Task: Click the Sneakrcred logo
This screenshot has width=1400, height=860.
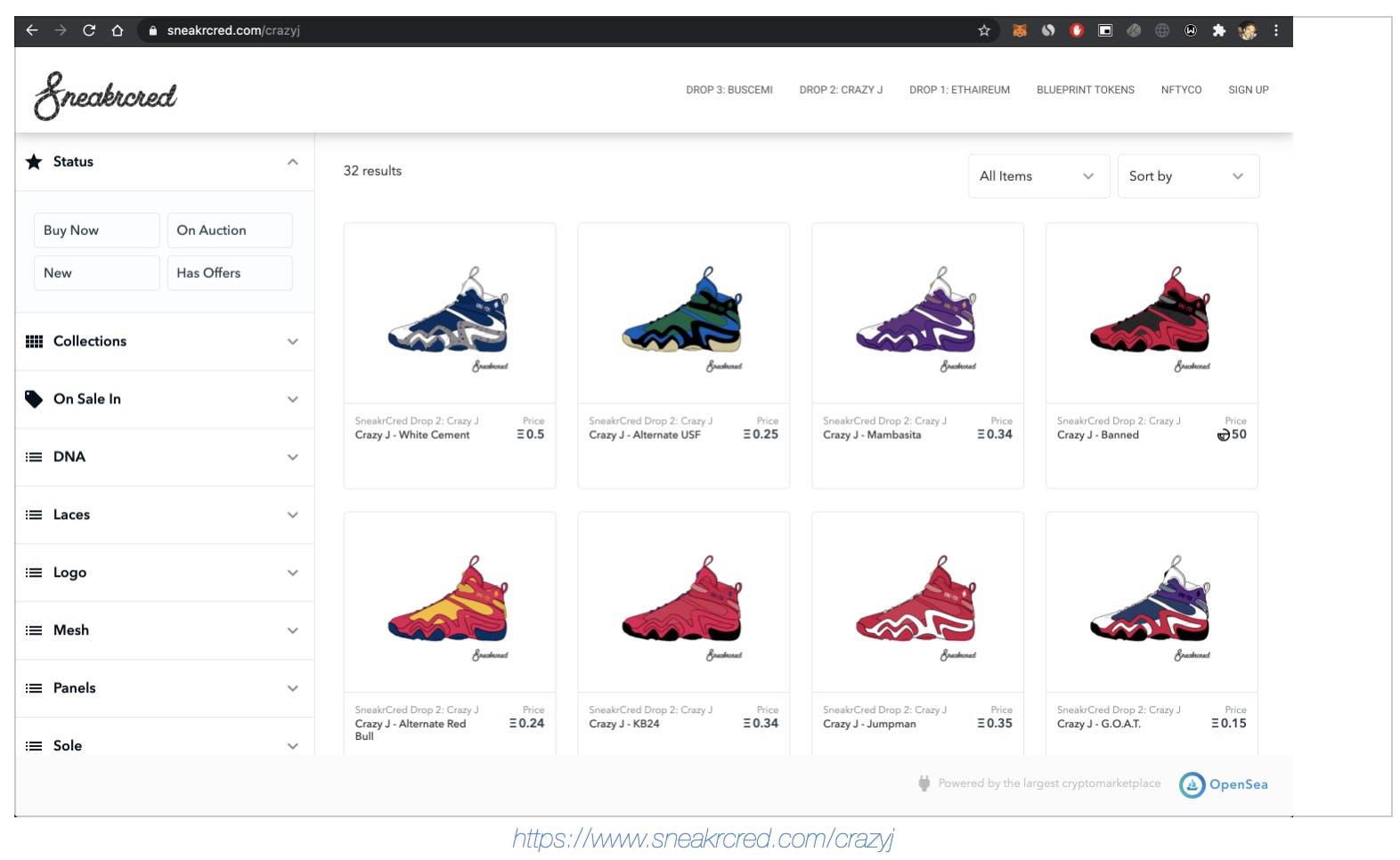Action: click(105, 95)
